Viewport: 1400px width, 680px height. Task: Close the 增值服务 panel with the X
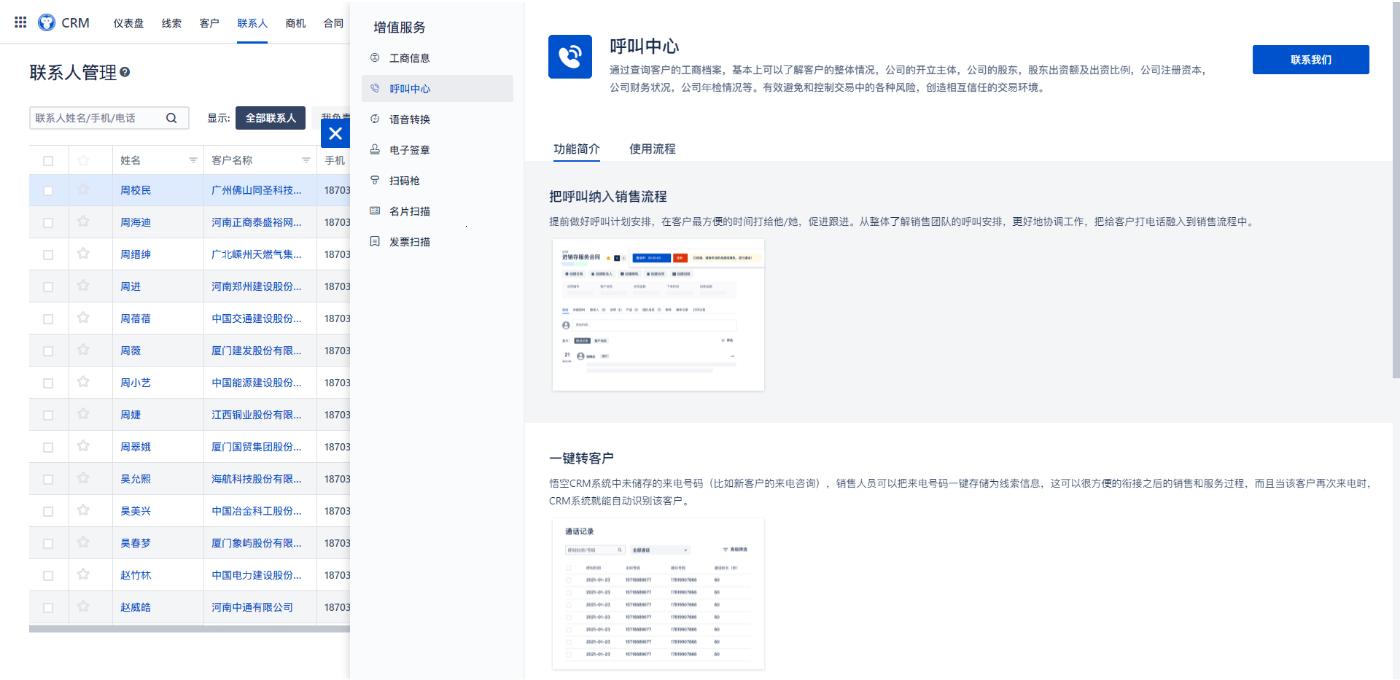(x=335, y=133)
